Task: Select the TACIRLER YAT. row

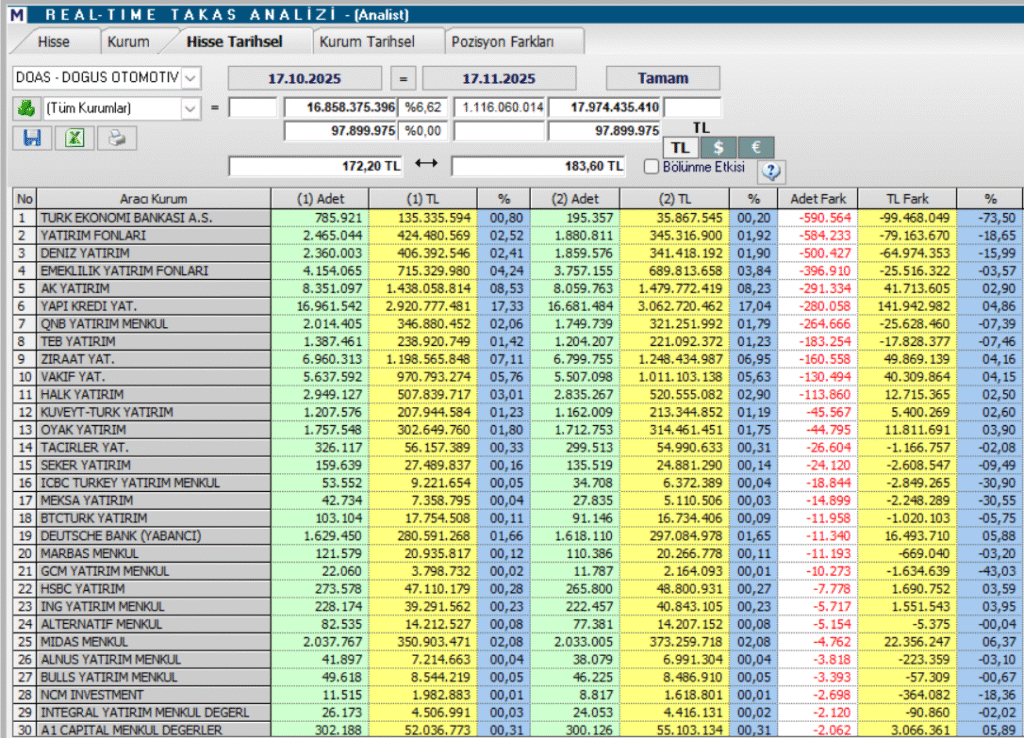Action: point(517,447)
